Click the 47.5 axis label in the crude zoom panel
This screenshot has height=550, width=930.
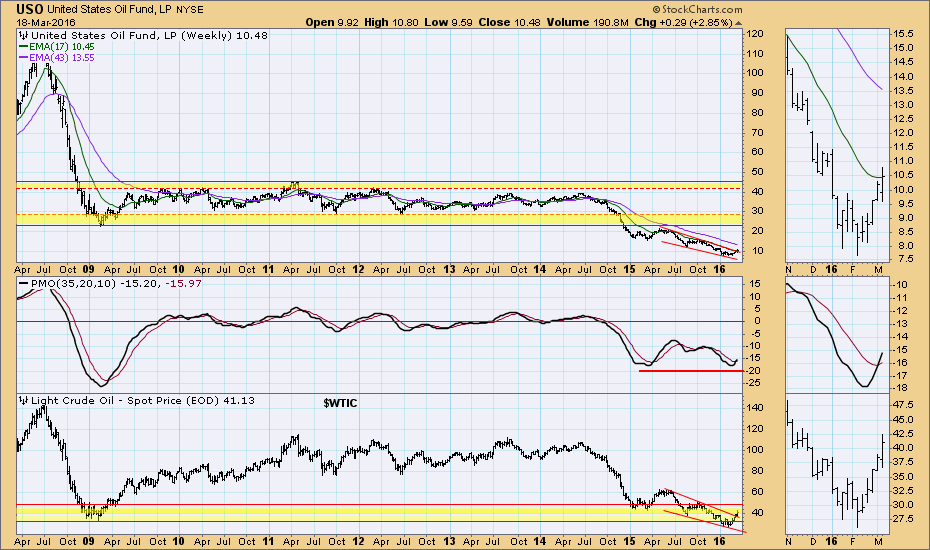(x=902, y=405)
